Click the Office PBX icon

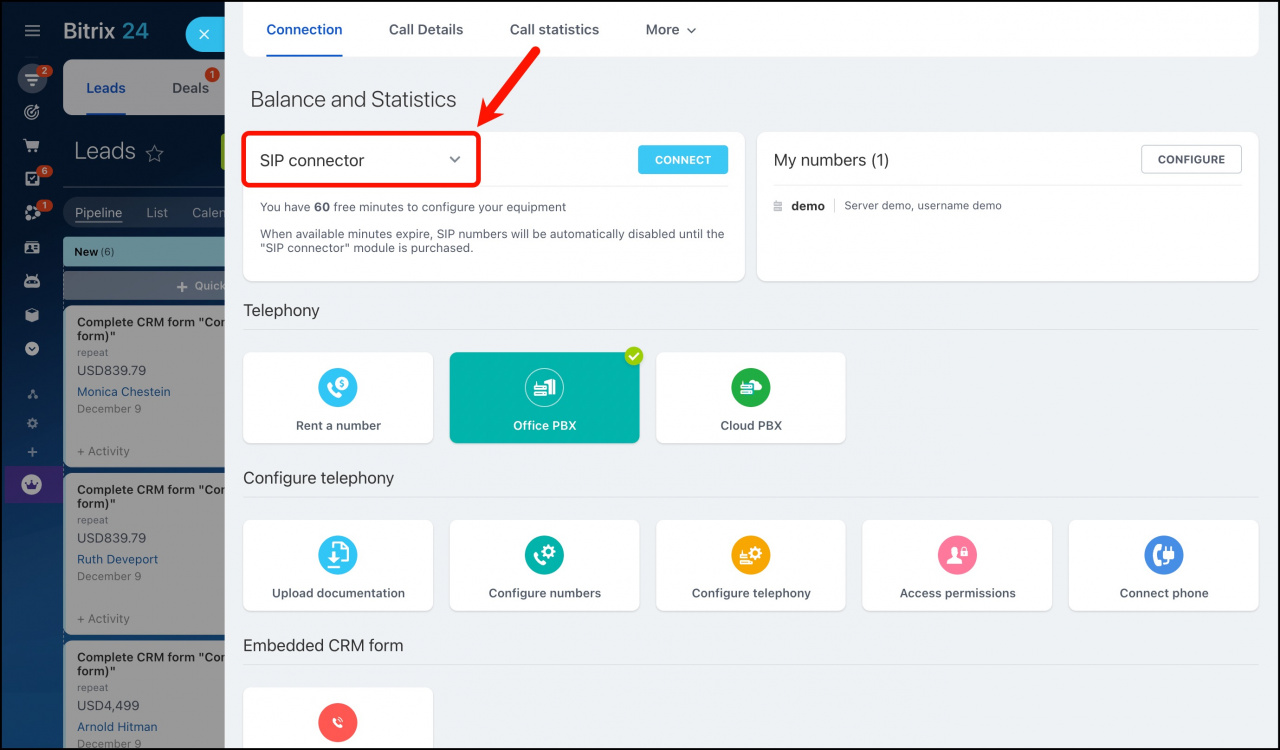545,387
